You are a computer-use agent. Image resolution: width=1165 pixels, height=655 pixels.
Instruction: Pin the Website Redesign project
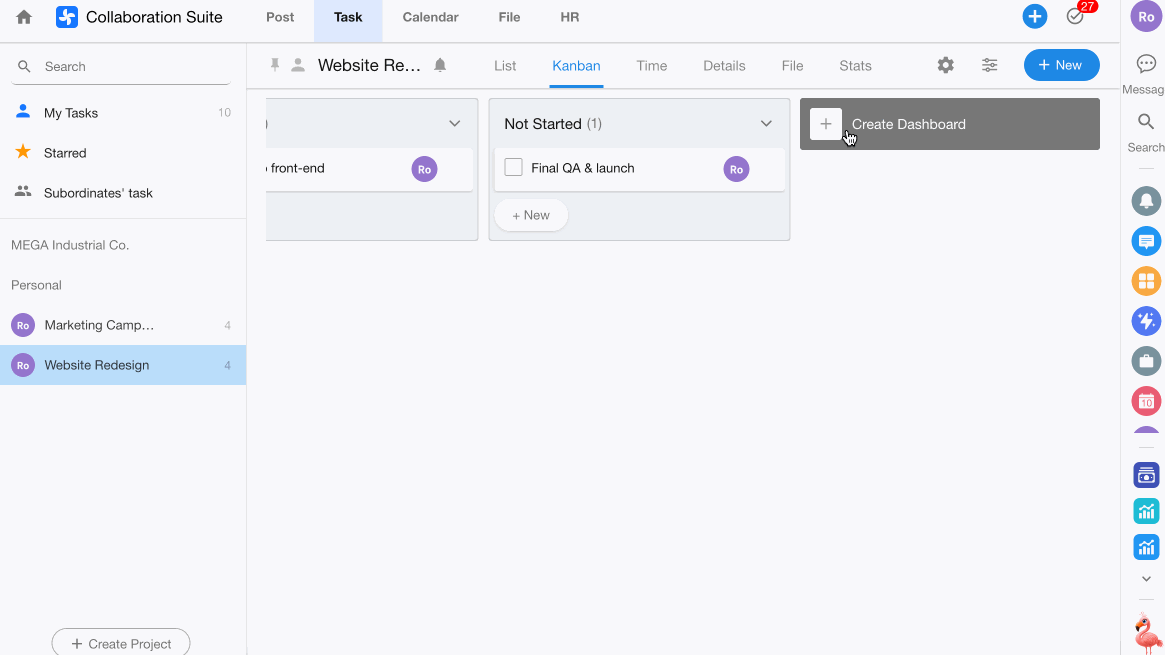pos(275,65)
